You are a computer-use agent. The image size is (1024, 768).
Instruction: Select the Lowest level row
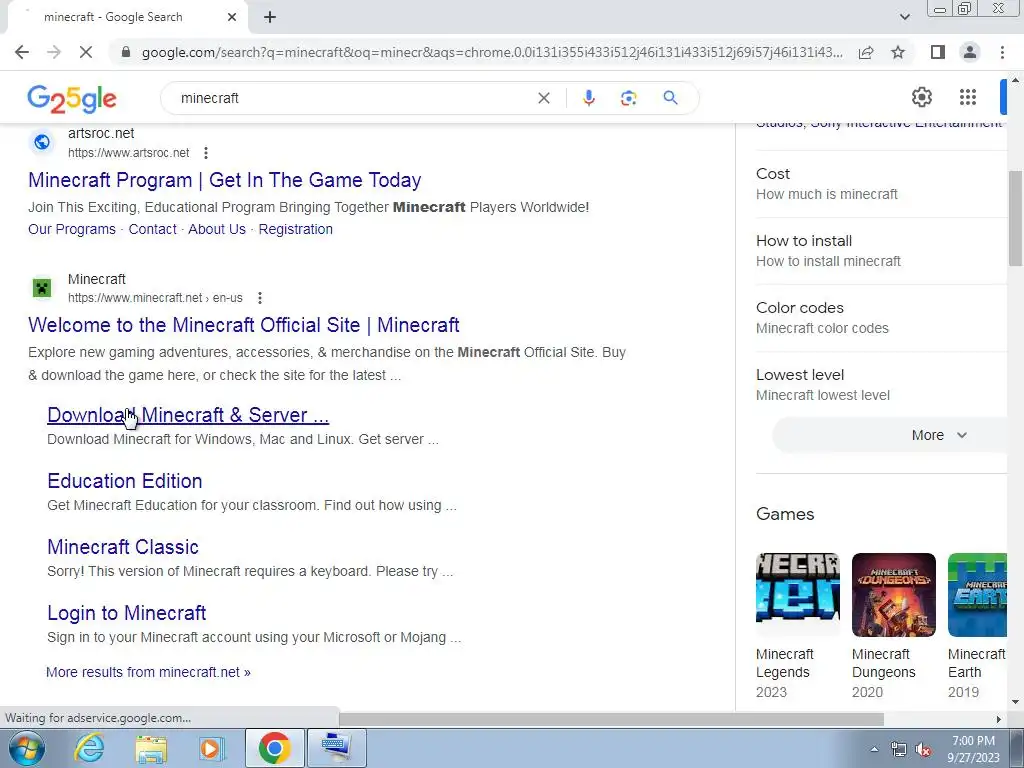pyautogui.click(x=881, y=385)
